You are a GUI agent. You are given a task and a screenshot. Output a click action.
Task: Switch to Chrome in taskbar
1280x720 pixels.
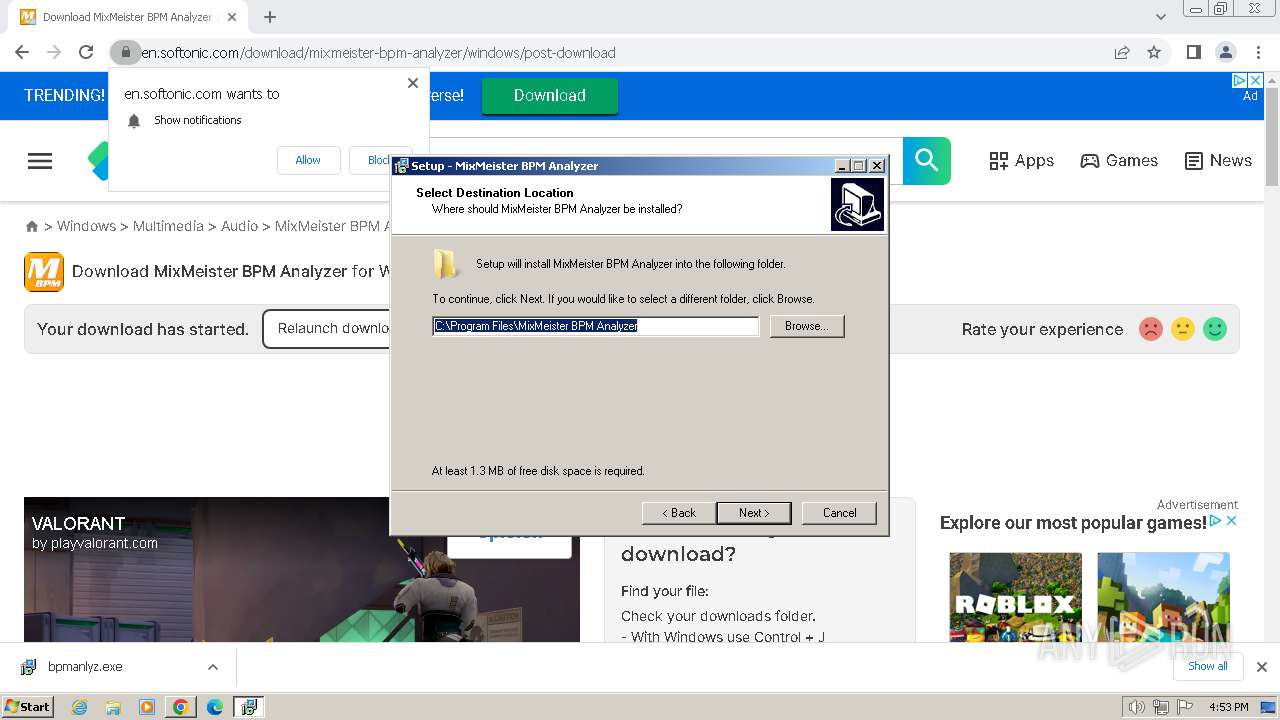[x=181, y=707]
